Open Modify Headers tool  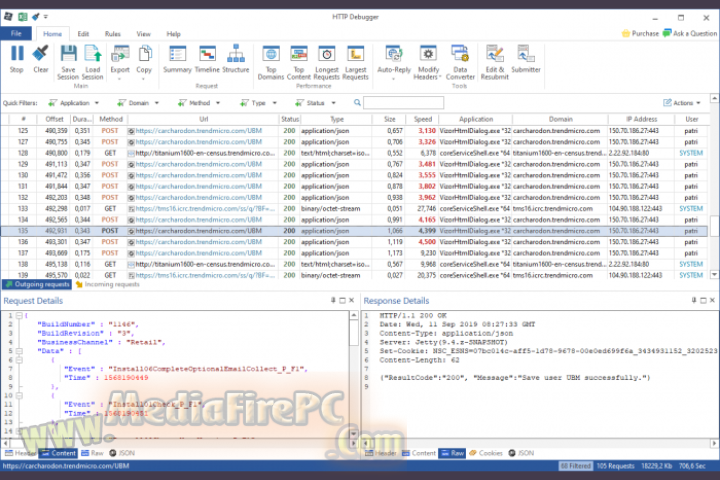428,62
